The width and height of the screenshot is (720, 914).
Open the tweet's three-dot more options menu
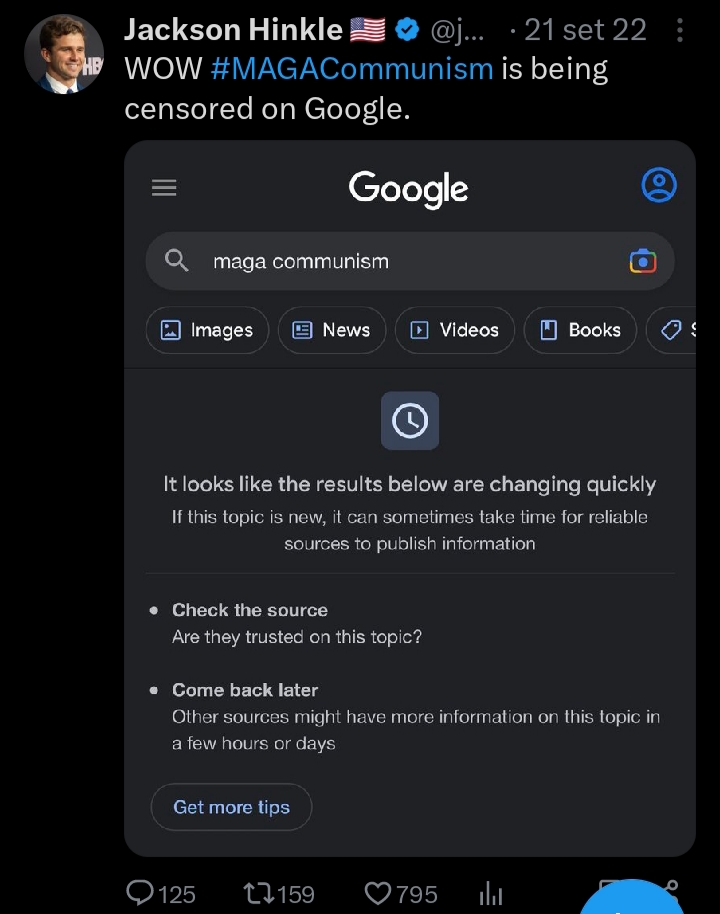coord(680,30)
